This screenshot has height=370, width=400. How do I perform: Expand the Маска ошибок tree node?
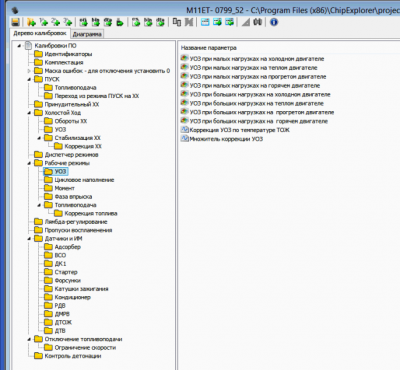[29, 71]
